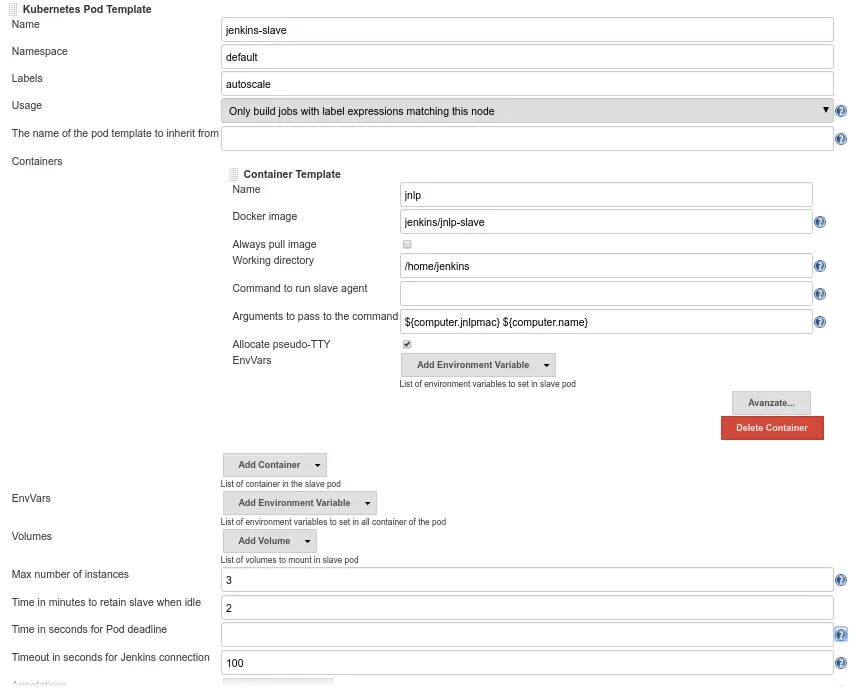Open help for the Docker image field
The image size is (857, 691).
(x=819, y=222)
